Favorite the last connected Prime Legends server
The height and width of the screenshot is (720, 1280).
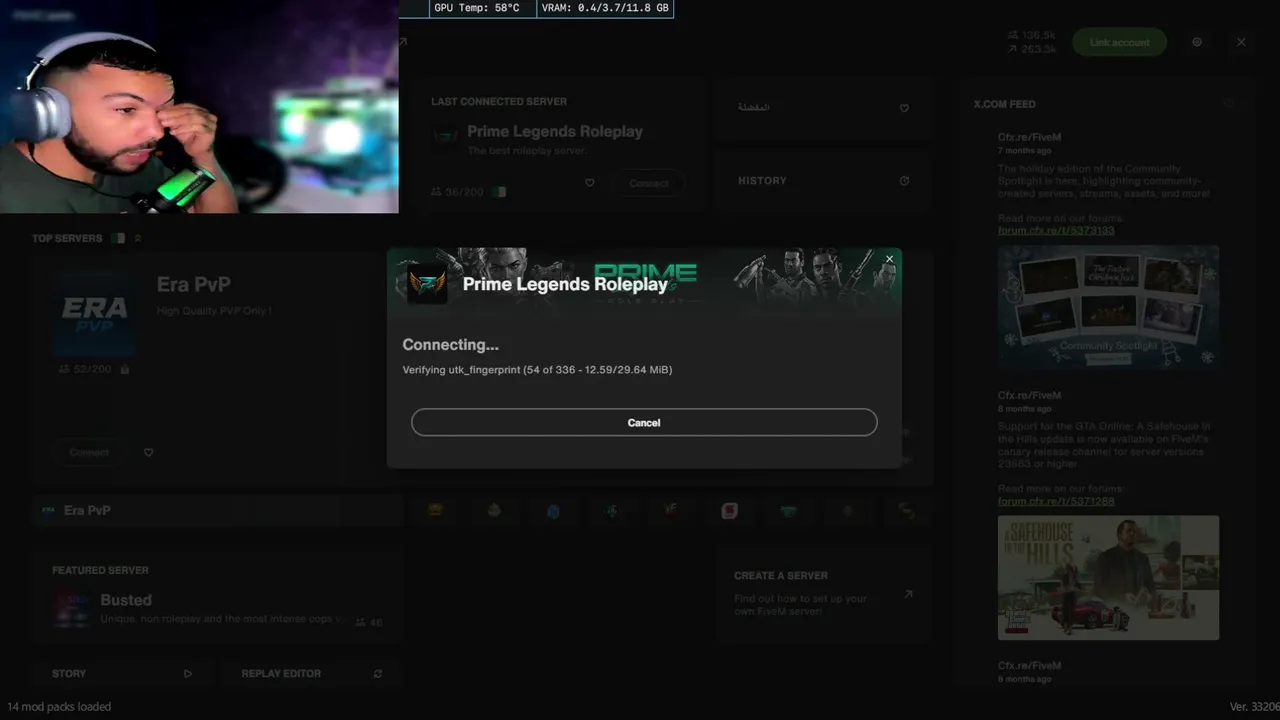[589, 183]
